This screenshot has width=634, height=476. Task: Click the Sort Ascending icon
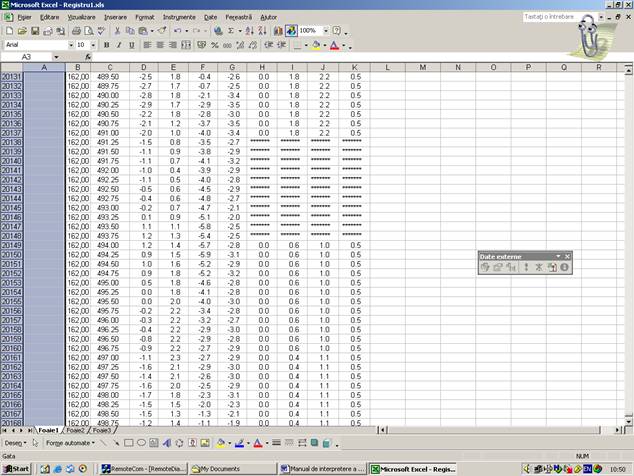tap(250, 31)
